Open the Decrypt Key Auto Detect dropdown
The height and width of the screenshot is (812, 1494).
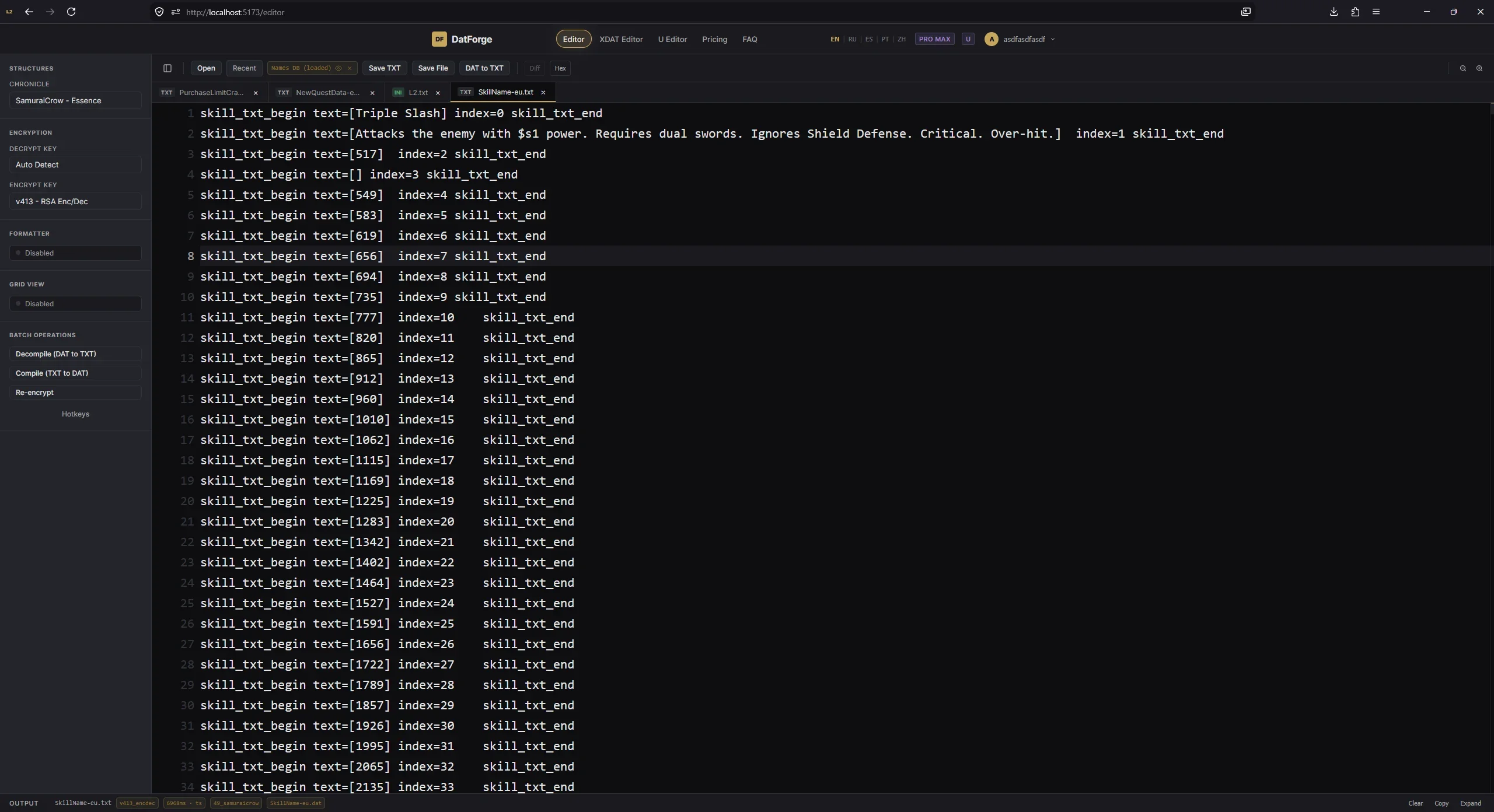[75, 164]
